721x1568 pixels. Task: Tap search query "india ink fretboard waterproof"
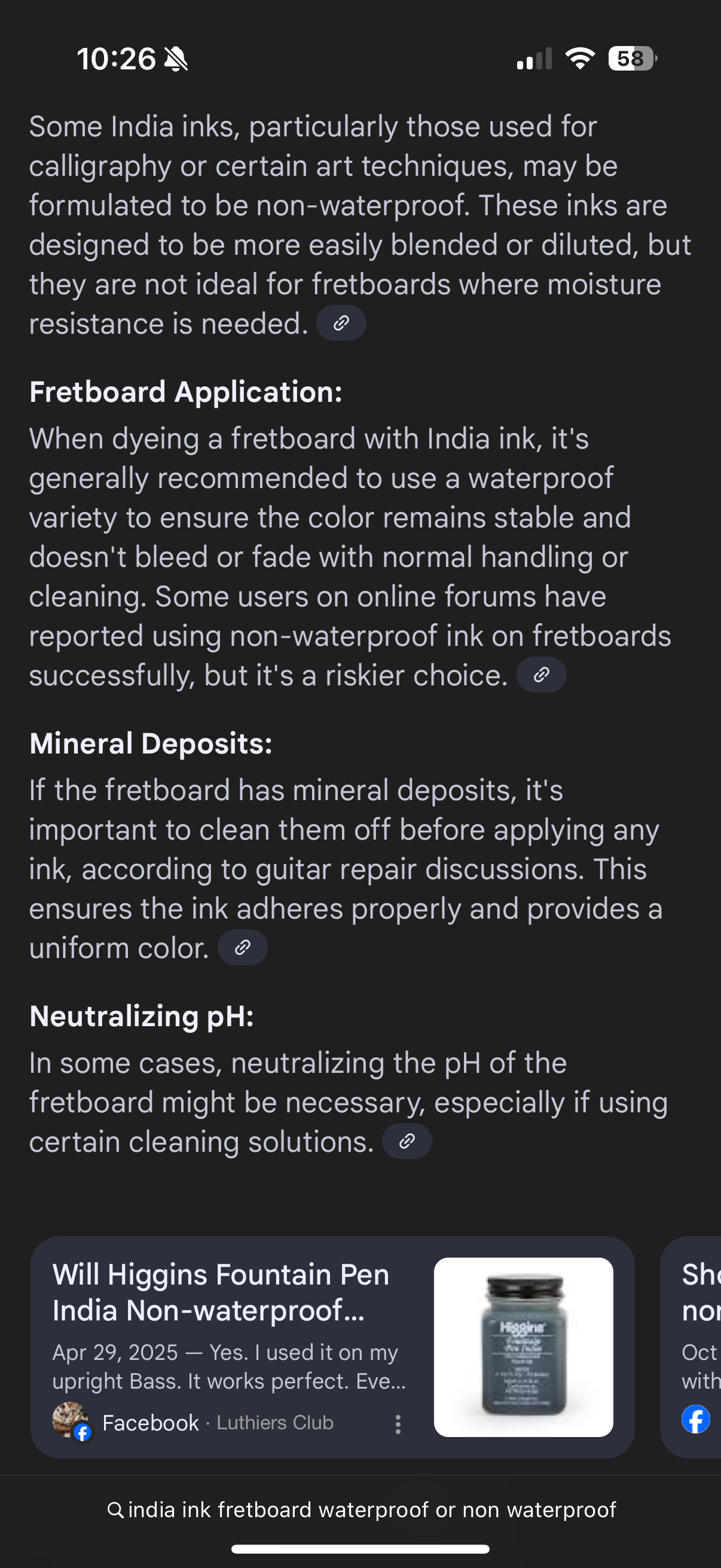click(x=372, y=1509)
